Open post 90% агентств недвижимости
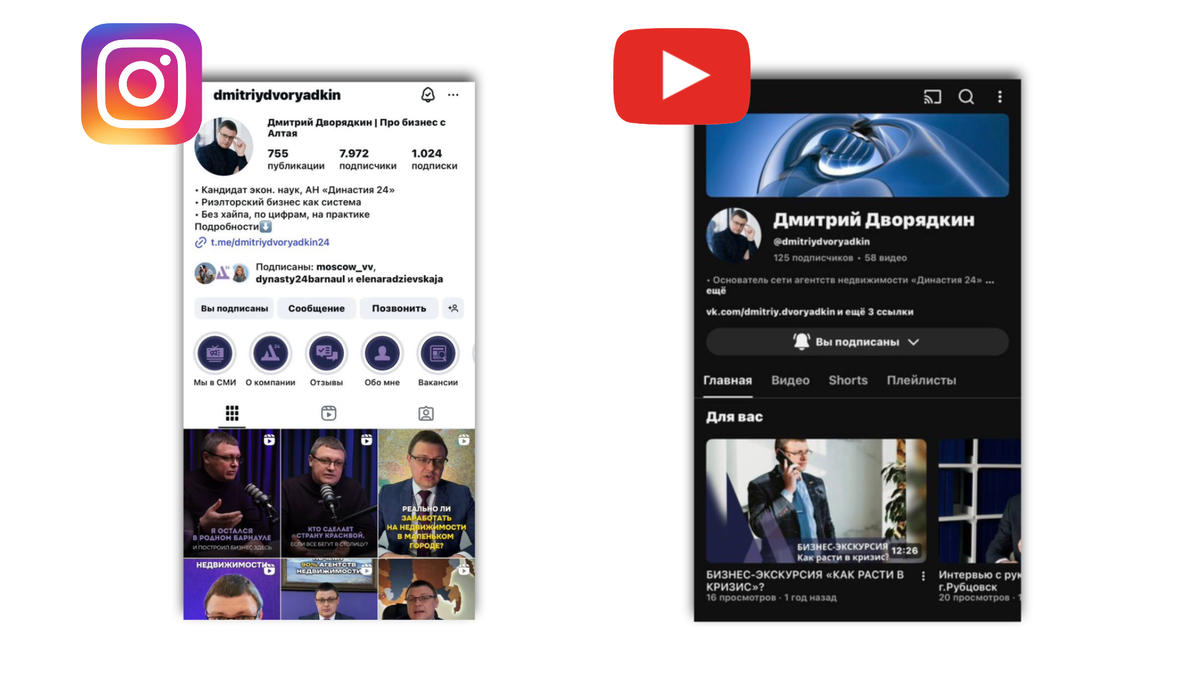The width and height of the screenshot is (1200, 675). click(x=329, y=589)
